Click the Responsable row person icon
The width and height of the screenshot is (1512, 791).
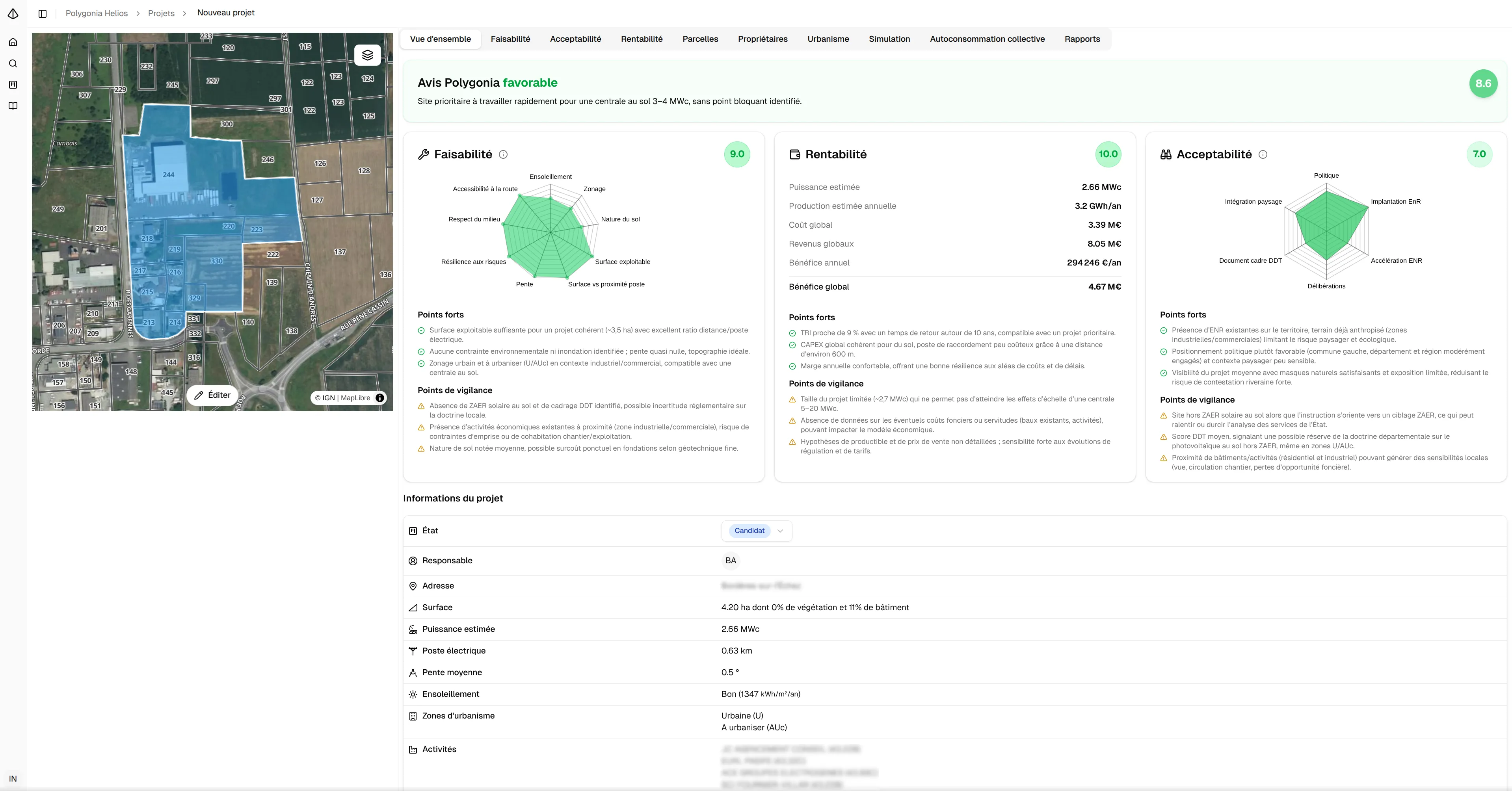coord(413,561)
